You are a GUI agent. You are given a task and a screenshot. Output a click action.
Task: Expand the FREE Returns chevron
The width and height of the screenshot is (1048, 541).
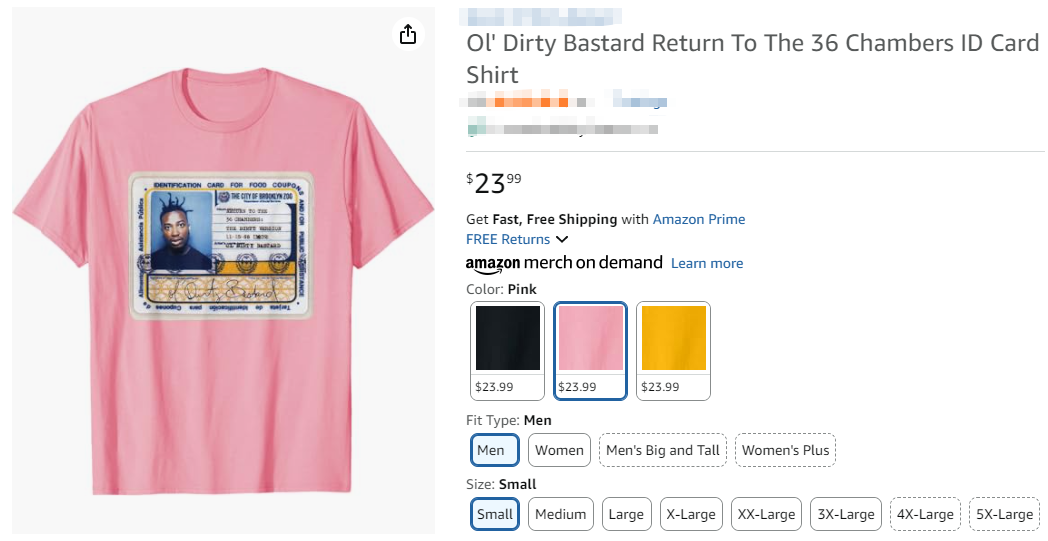coord(562,239)
